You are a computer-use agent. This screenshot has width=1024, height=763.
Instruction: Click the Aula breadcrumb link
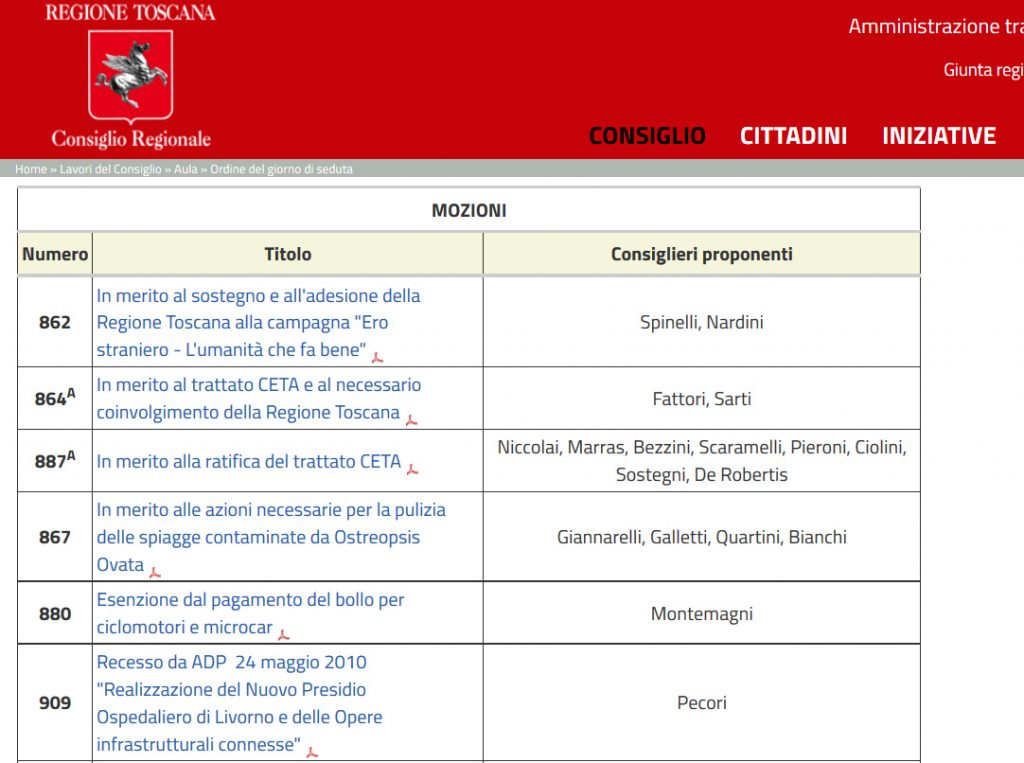click(x=186, y=169)
